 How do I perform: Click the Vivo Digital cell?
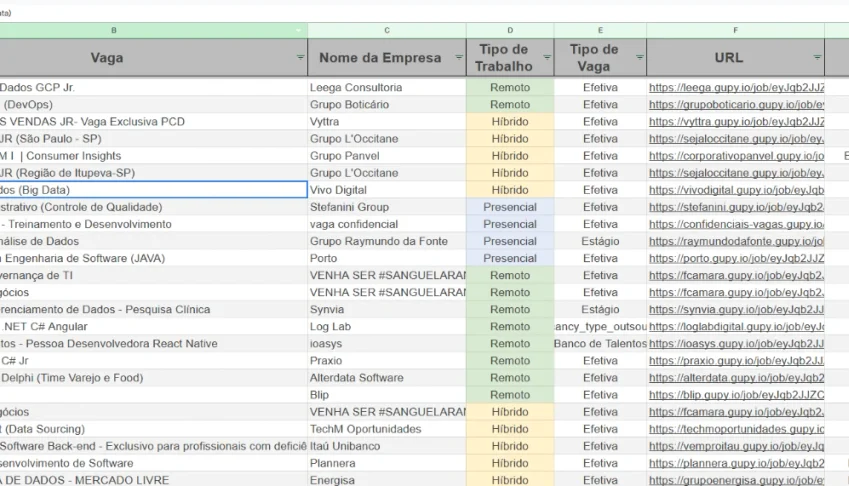(x=387, y=190)
